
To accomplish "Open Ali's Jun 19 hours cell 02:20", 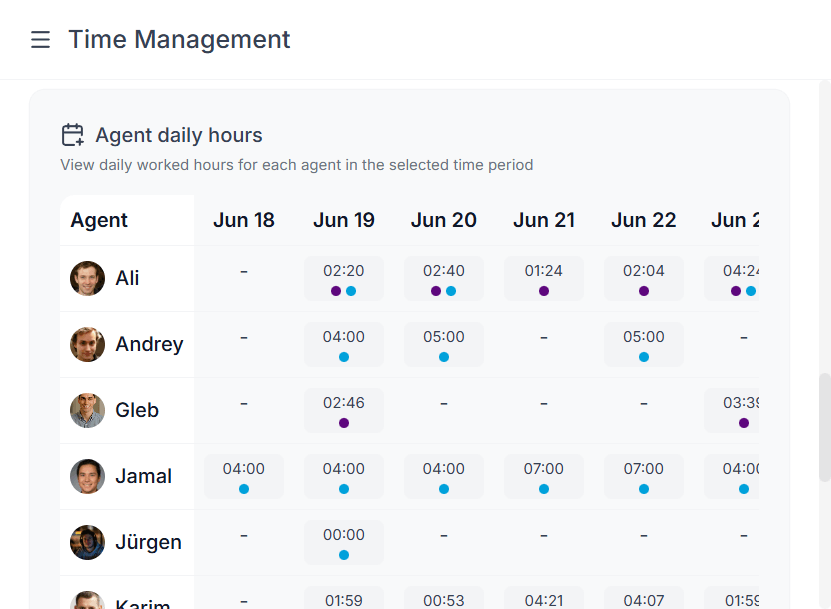I will click(x=344, y=278).
